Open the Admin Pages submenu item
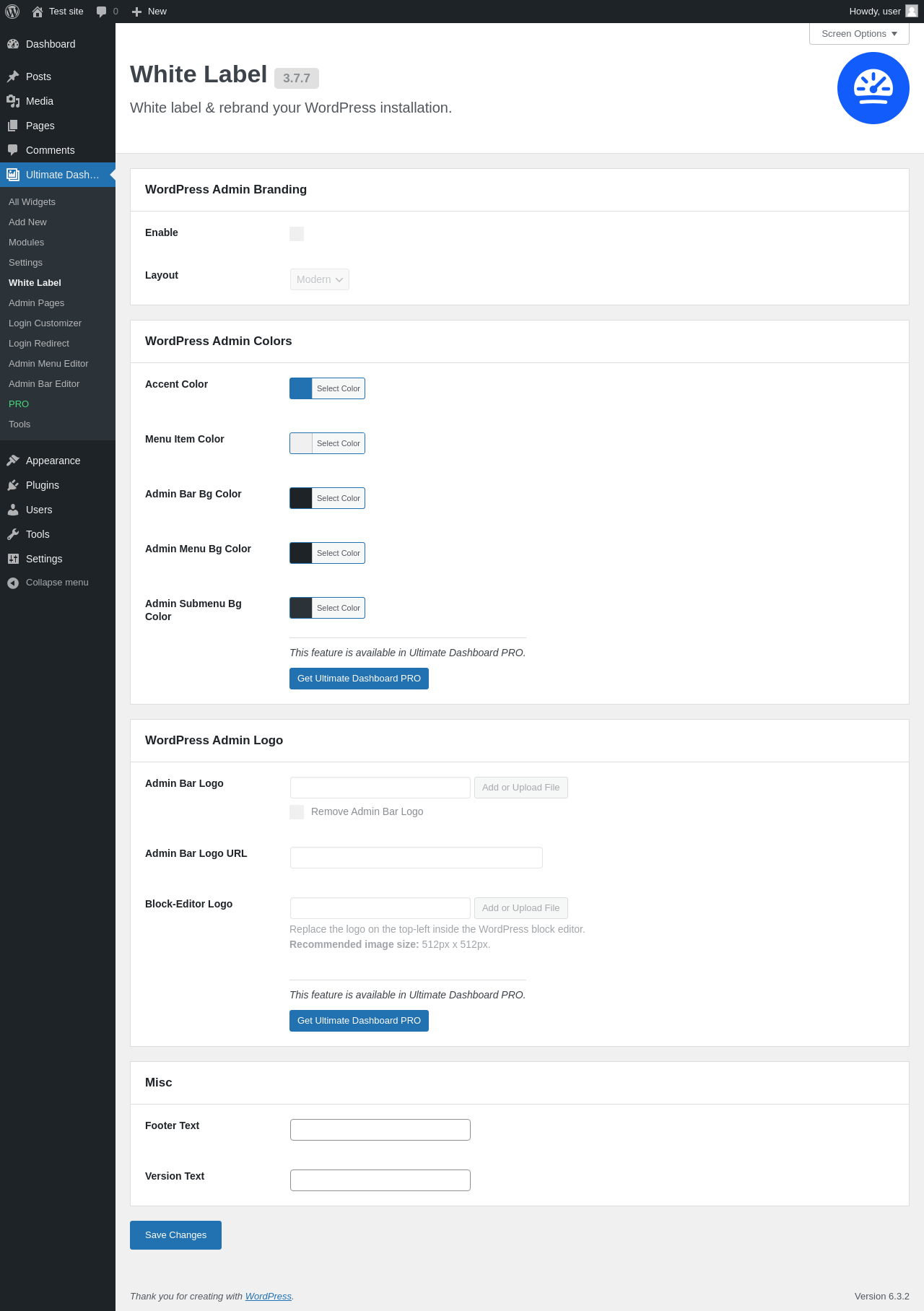924x1311 pixels. point(36,303)
